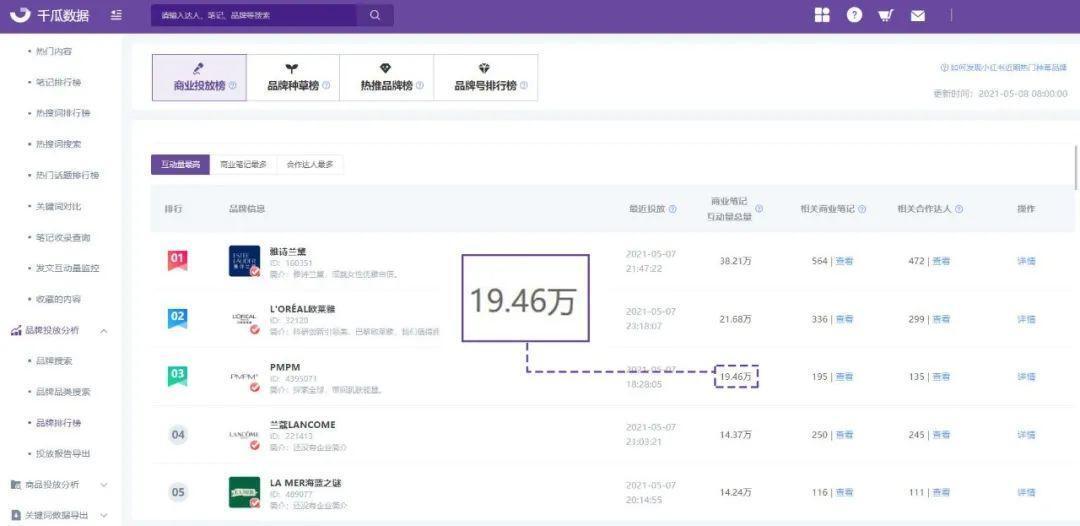The width and height of the screenshot is (1080, 526).
Task: Click the 千瓜数据 logo icon
Action: pyautogui.click(x=20, y=15)
